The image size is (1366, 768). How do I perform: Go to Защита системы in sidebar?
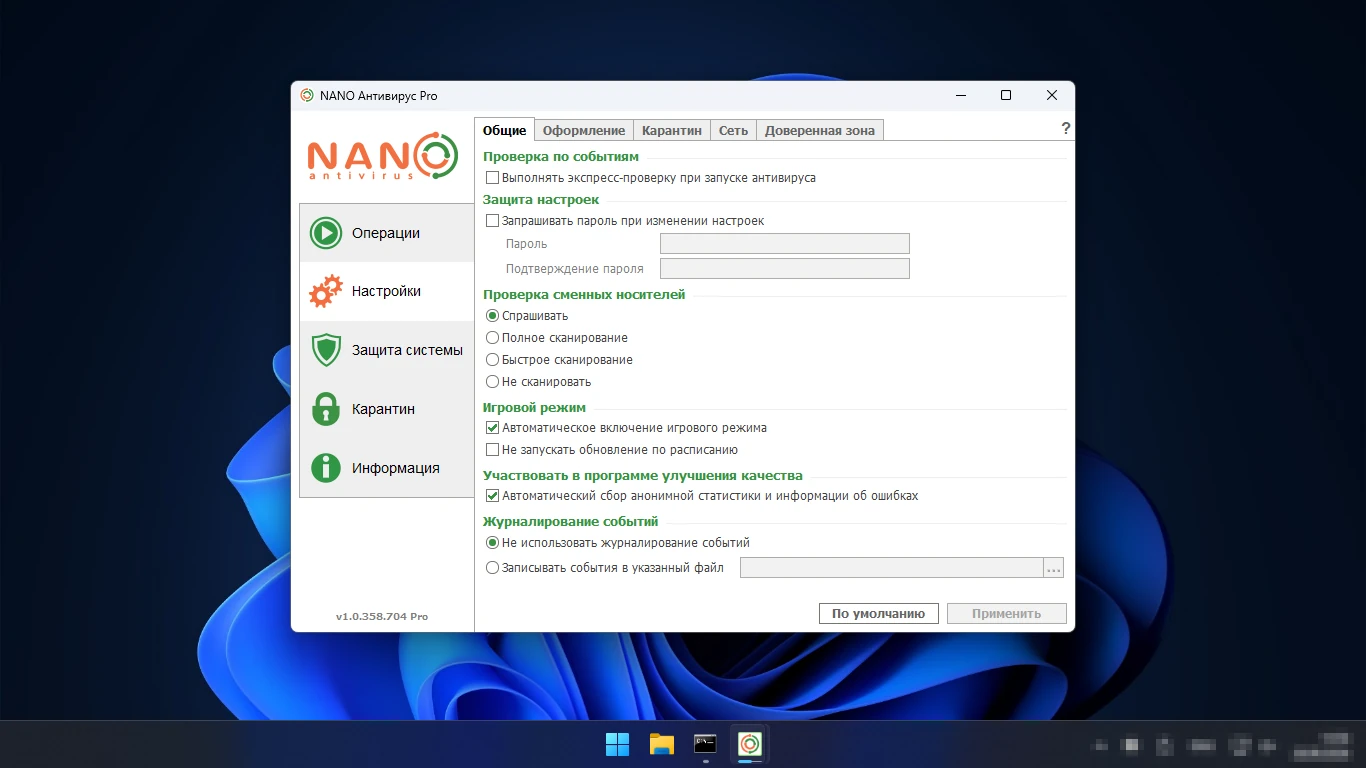(x=386, y=350)
